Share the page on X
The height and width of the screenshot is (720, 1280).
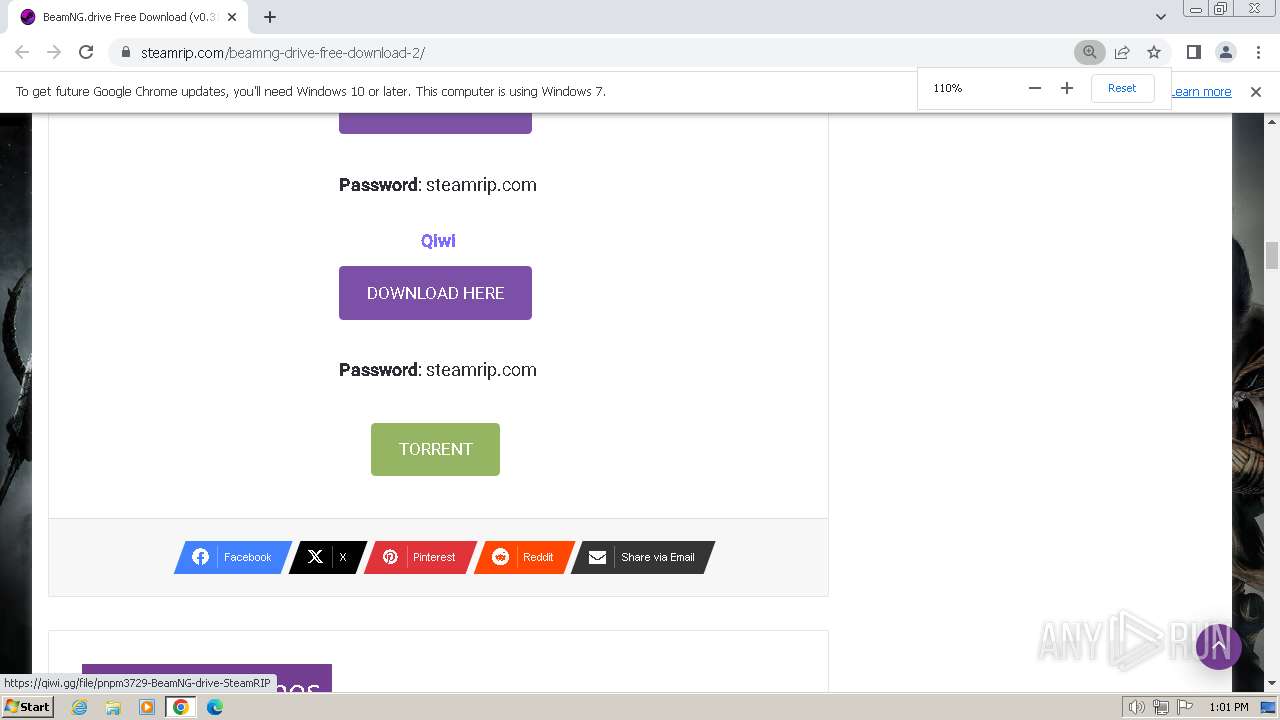click(327, 557)
